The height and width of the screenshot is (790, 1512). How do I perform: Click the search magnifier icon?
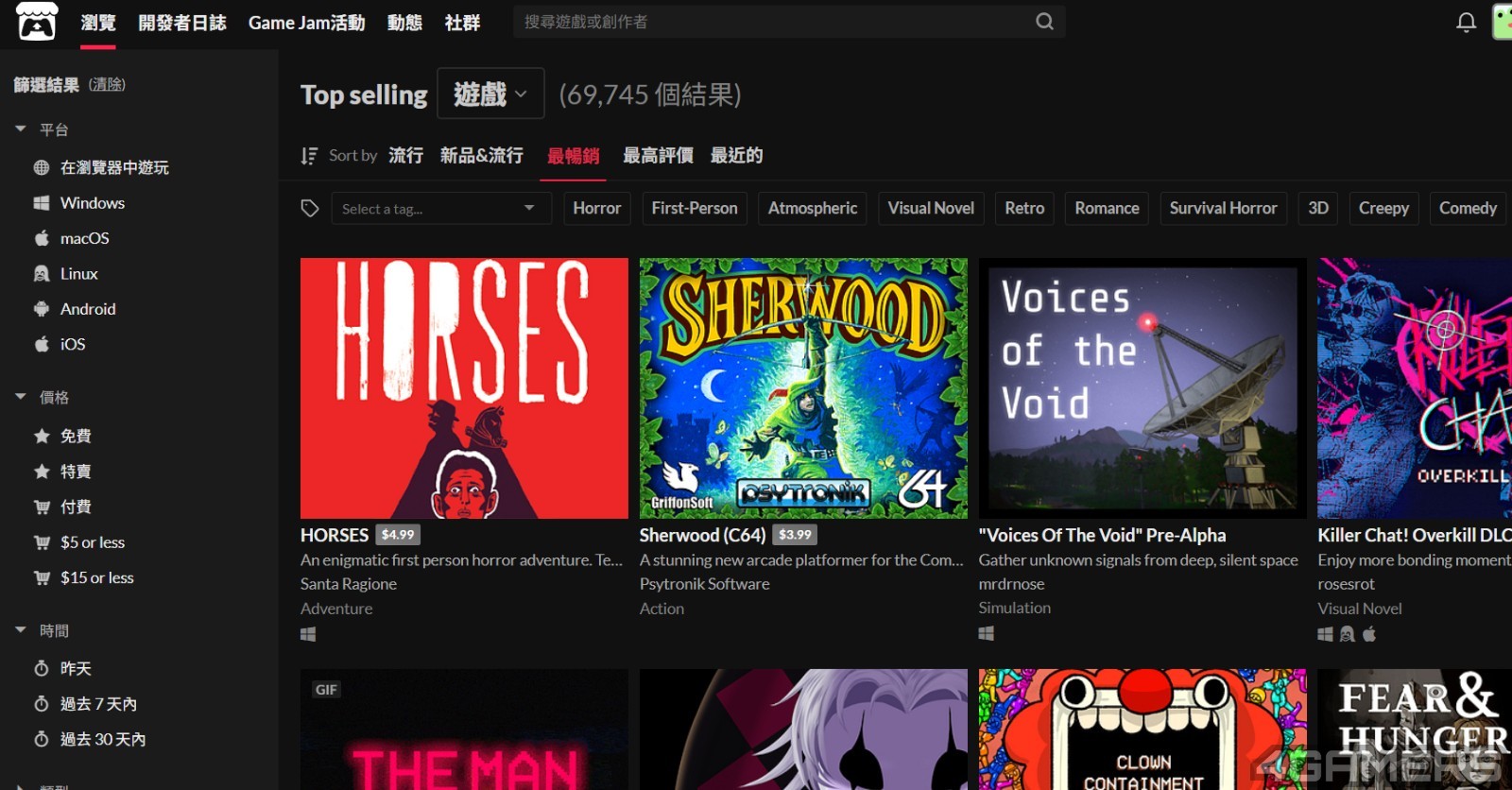point(1044,22)
